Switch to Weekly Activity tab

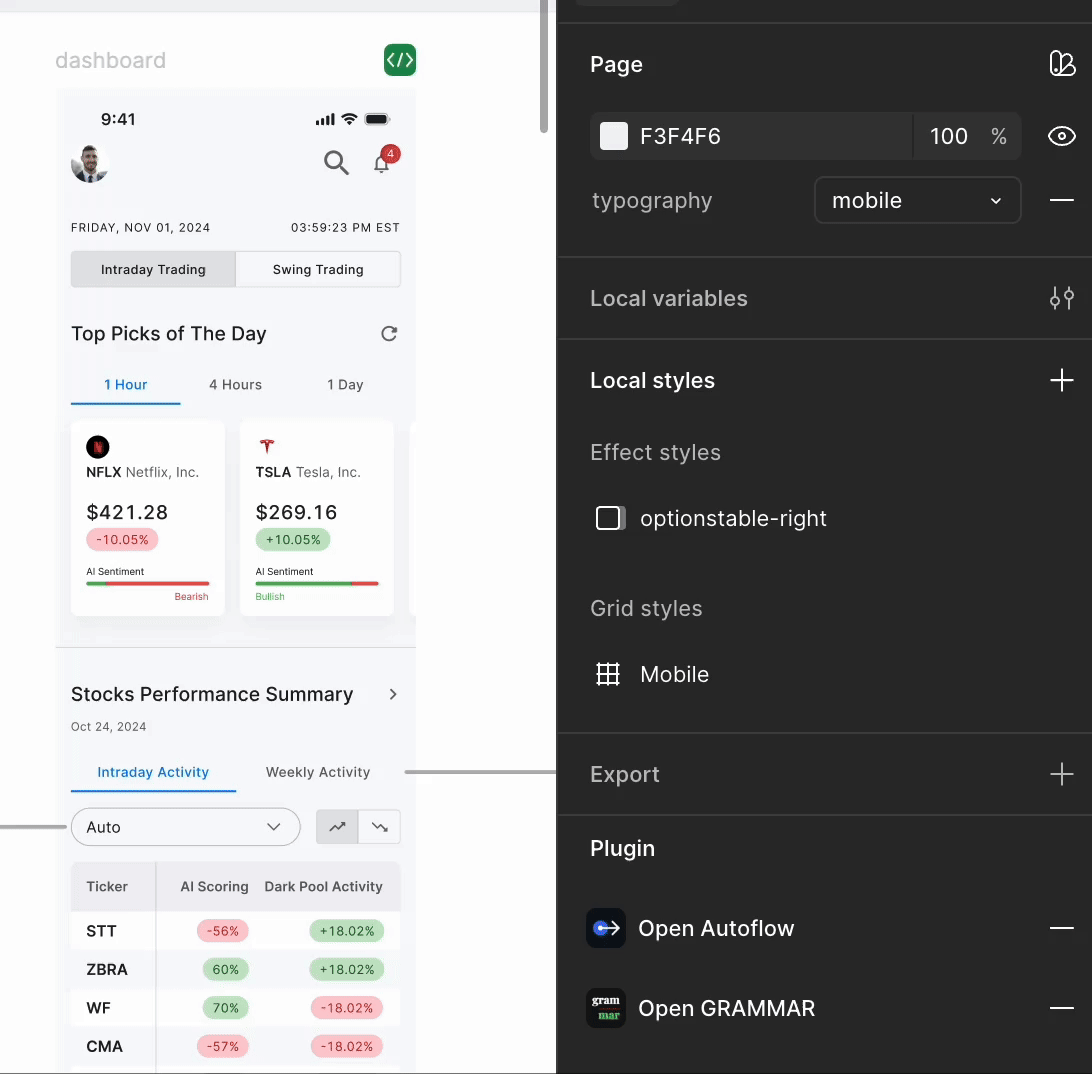(318, 772)
